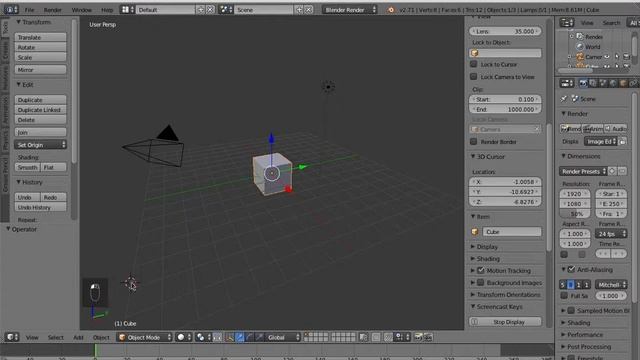Viewport: 640px width, 360px height.
Task: Open the Window menu
Action: [x=82, y=10]
